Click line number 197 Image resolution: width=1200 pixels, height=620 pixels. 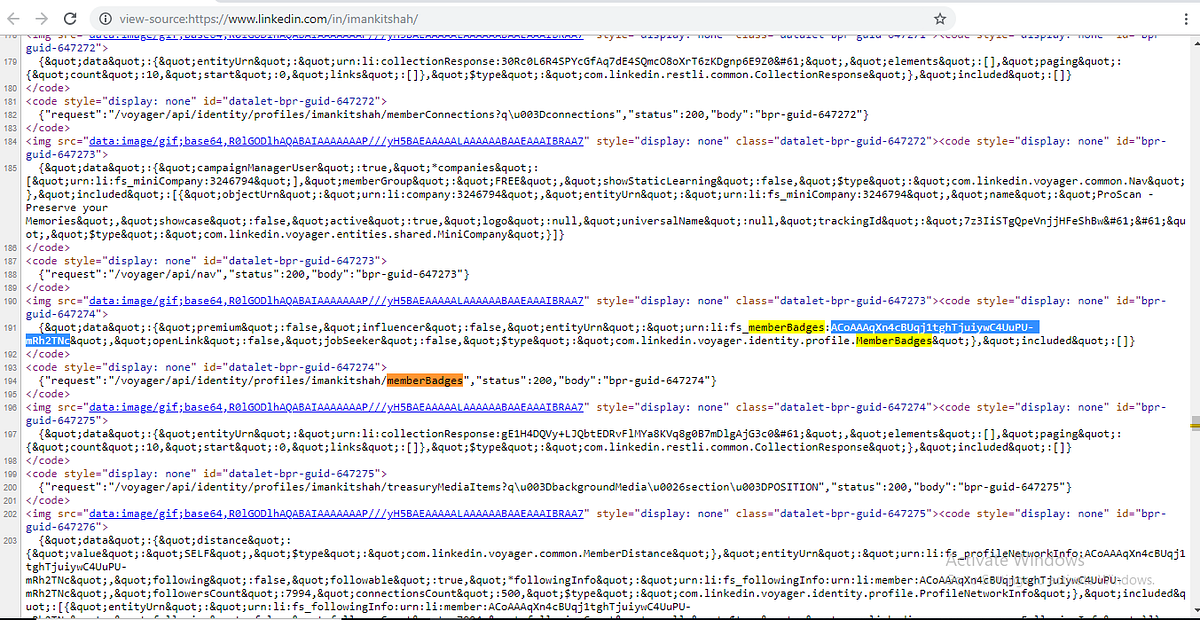tap(12, 434)
